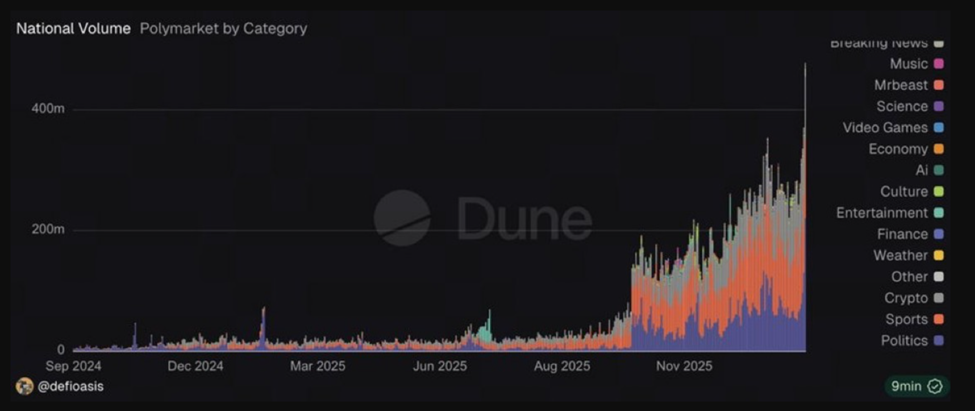Show only the Mrbeast legend entry
Screen dimensions: 975x411
coord(901,85)
